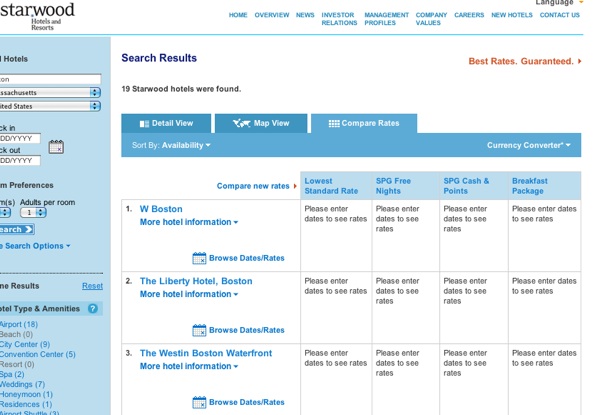Open the check-in calendar icon
Screen dimensions: 600x415
pos(56,147)
